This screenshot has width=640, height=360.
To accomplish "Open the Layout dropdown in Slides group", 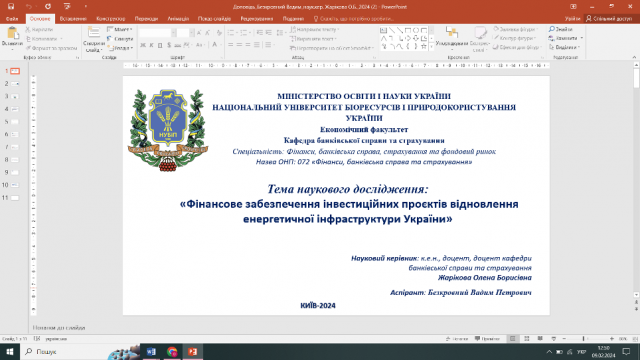I will [x=120, y=29].
